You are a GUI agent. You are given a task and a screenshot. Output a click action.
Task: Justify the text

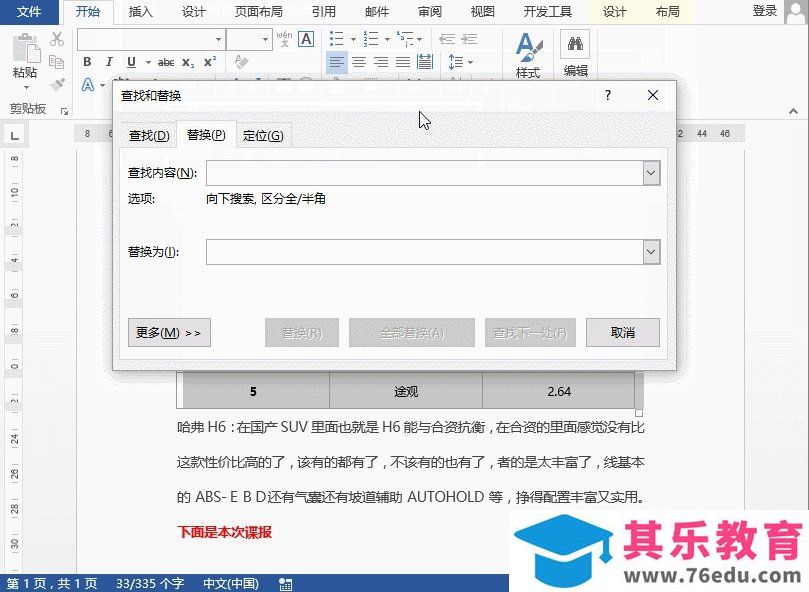click(403, 62)
